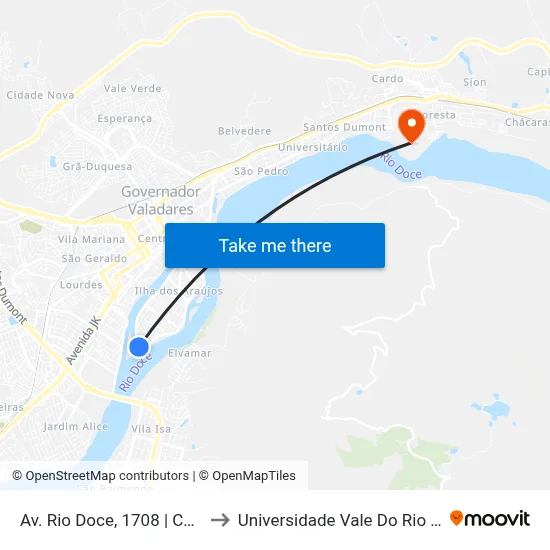This screenshot has width=550, height=550.
Task: Select the Universidade Vale Do Rio destination text
Action: coord(339,520)
